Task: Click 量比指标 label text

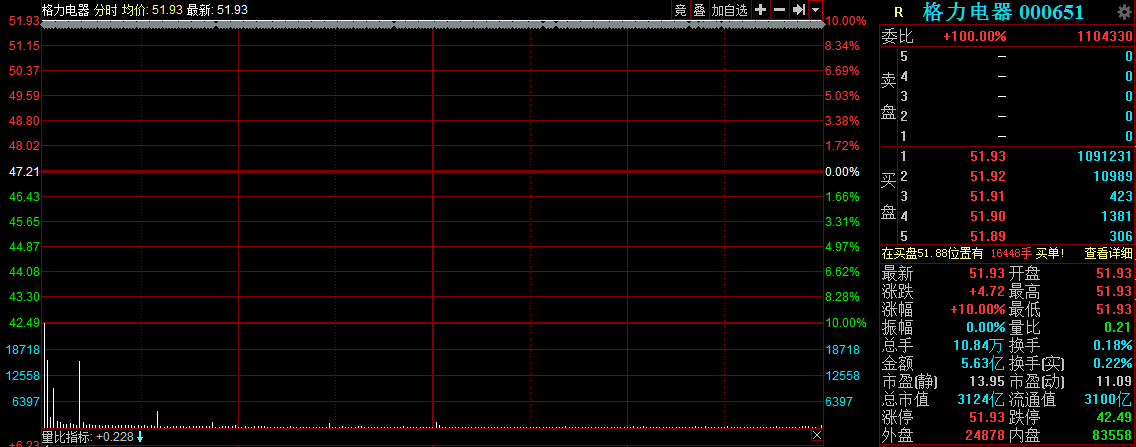Action: click(67, 437)
